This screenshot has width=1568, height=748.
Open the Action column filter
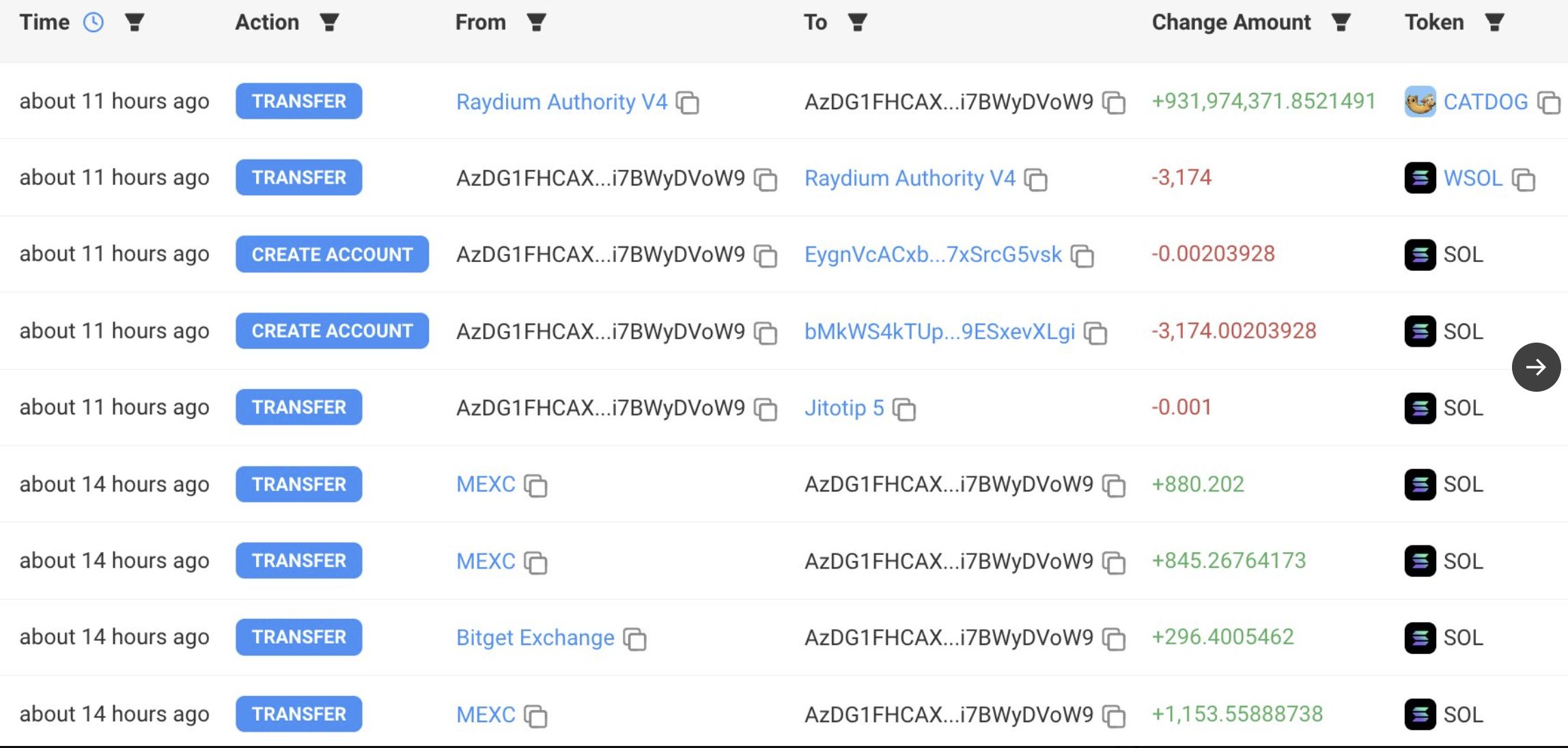(329, 23)
